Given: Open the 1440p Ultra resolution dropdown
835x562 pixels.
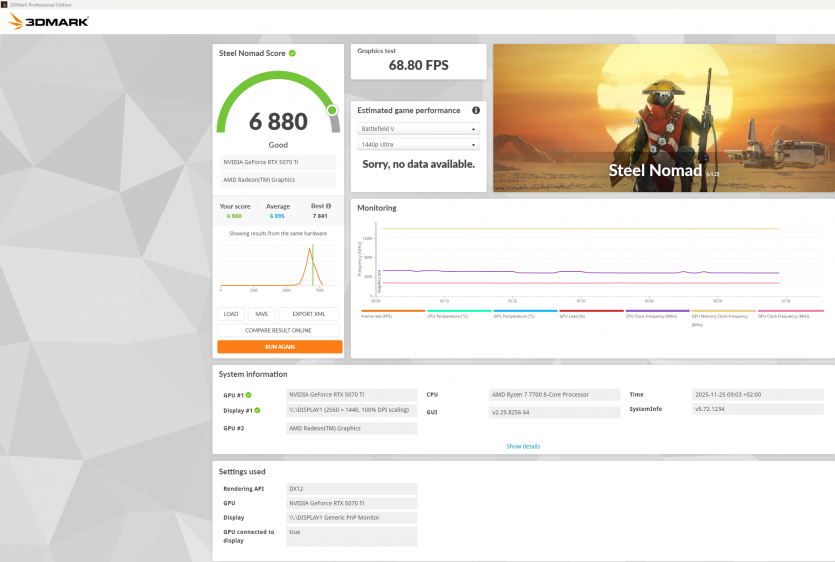Looking at the screenshot, I should tap(418, 145).
